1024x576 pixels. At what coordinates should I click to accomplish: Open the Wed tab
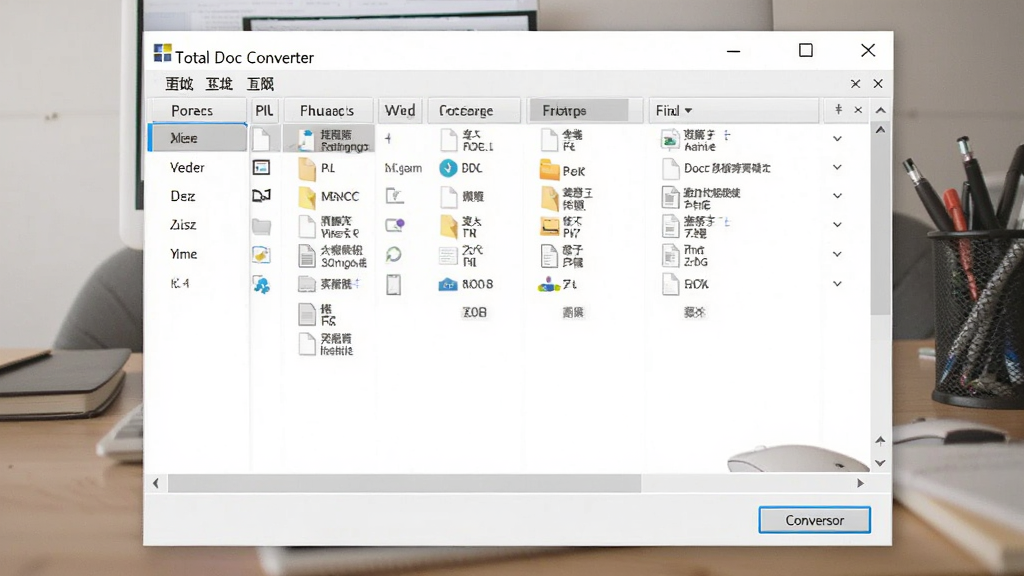[x=400, y=110]
